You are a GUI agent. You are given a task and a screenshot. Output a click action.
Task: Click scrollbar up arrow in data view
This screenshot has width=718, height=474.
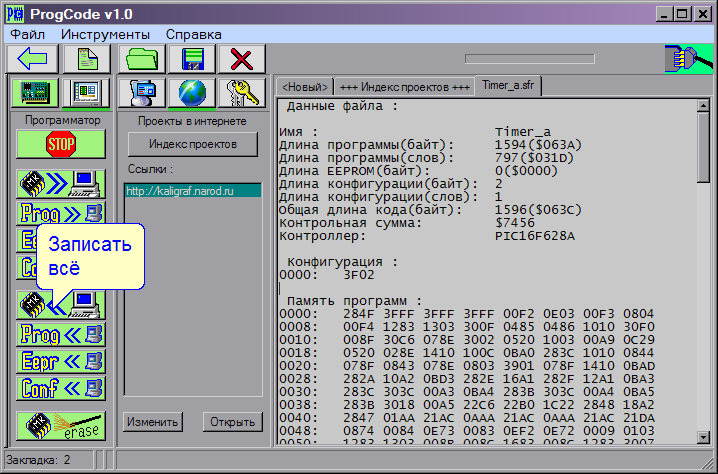click(x=703, y=106)
